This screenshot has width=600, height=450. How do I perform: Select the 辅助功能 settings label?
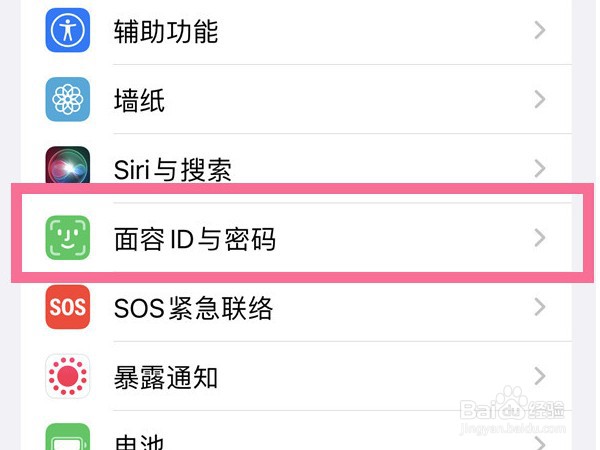point(165,31)
